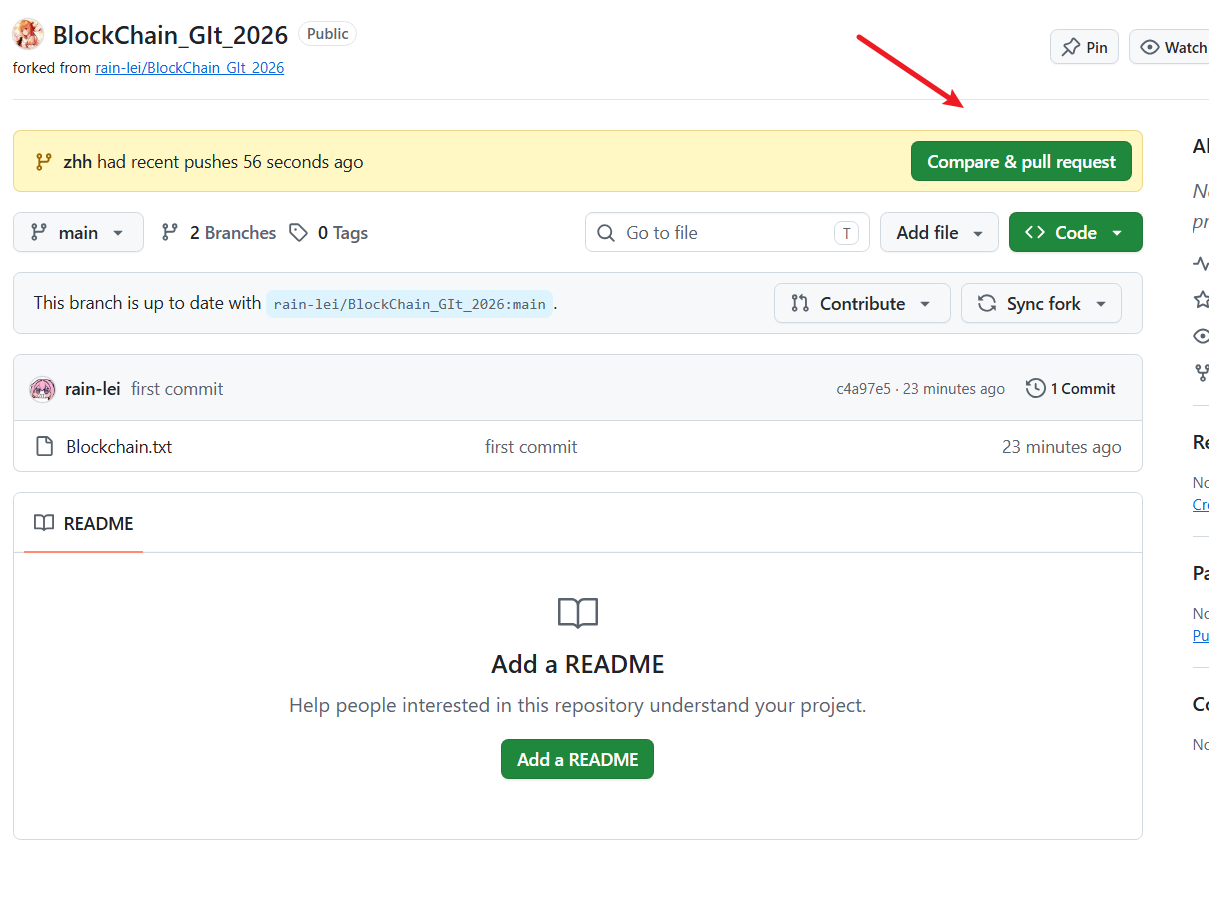Click the repository owner avatar beside BlockChain_GIt_2026
The height and width of the screenshot is (906, 1209).
tap(28, 34)
